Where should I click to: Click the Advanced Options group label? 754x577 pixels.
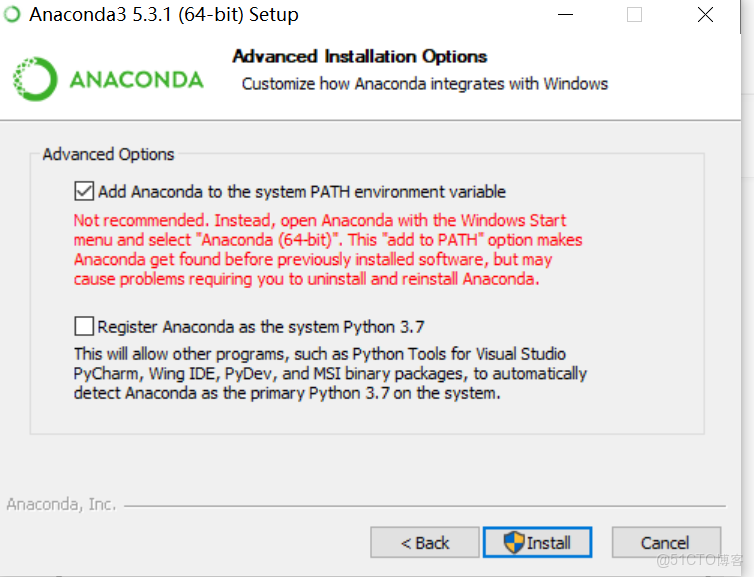[109, 154]
